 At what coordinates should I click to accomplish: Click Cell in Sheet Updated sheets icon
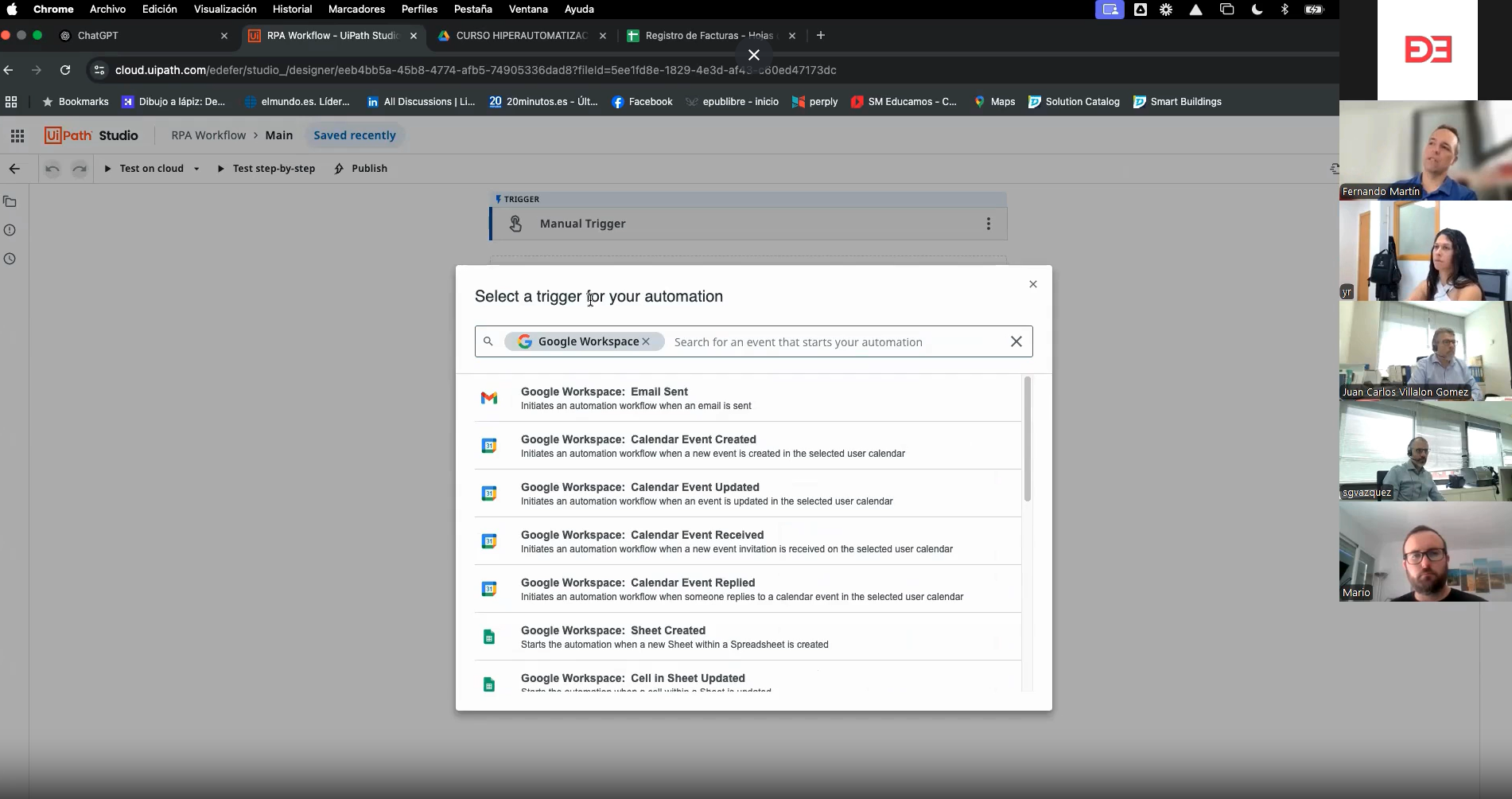click(x=489, y=684)
